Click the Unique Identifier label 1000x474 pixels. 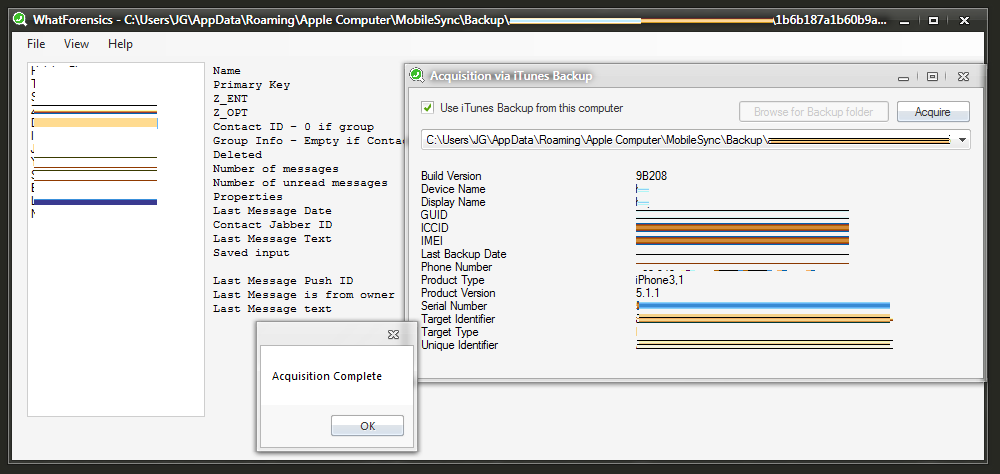click(x=459, y=345)
